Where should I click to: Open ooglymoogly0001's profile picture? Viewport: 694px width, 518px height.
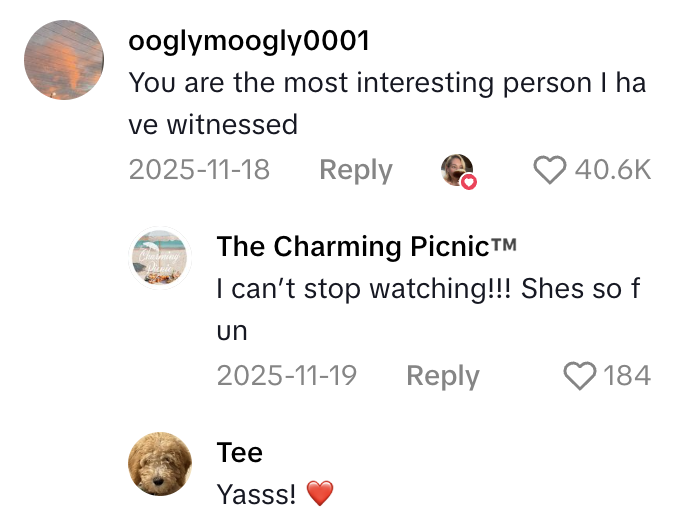(64, 60)
